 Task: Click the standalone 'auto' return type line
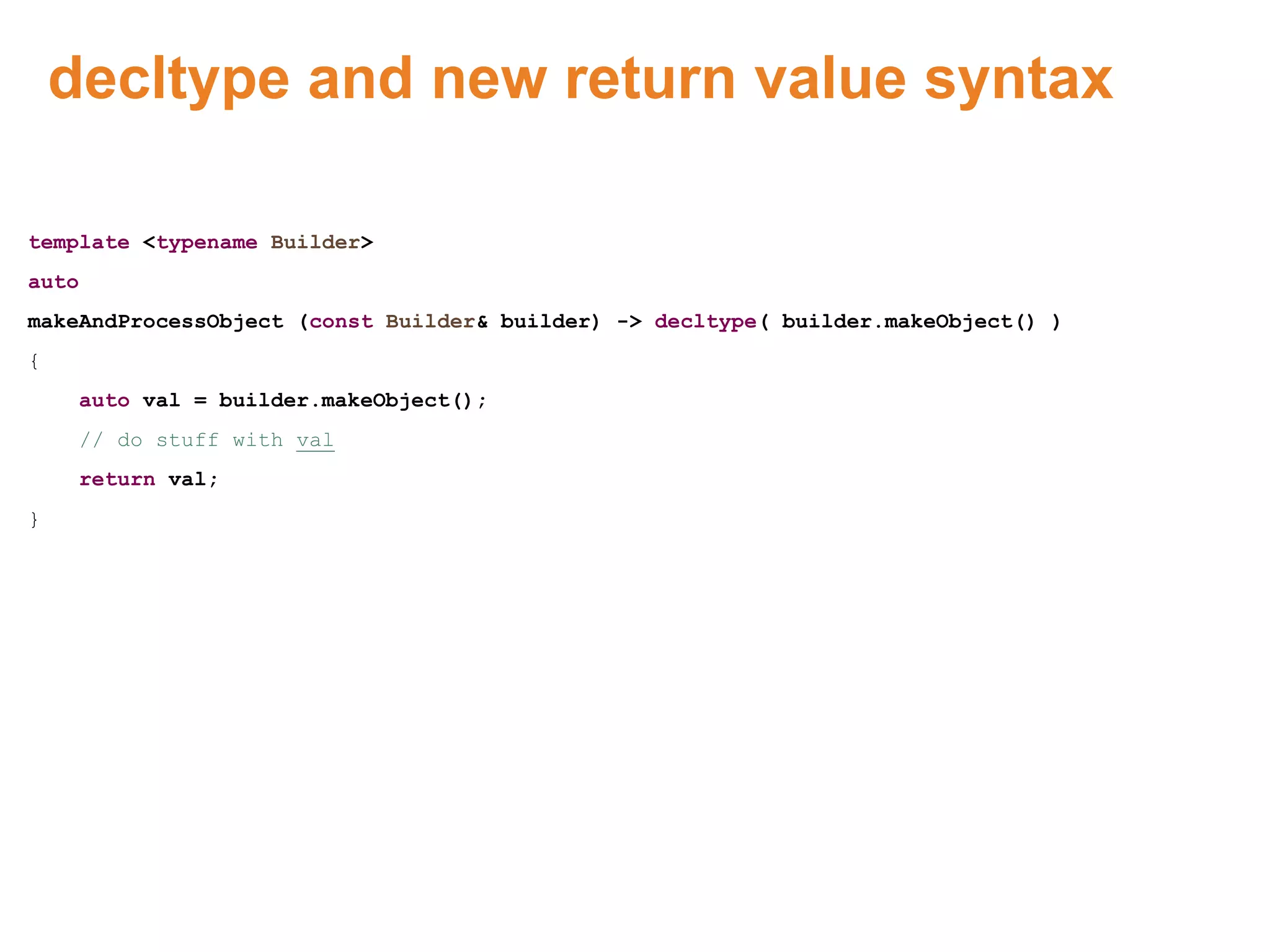coord(53,282)
